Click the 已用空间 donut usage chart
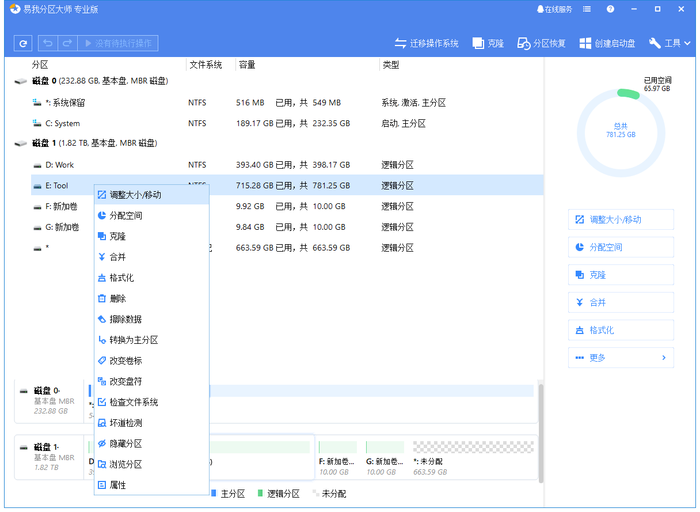700x512 pixels. pos(621,133)
